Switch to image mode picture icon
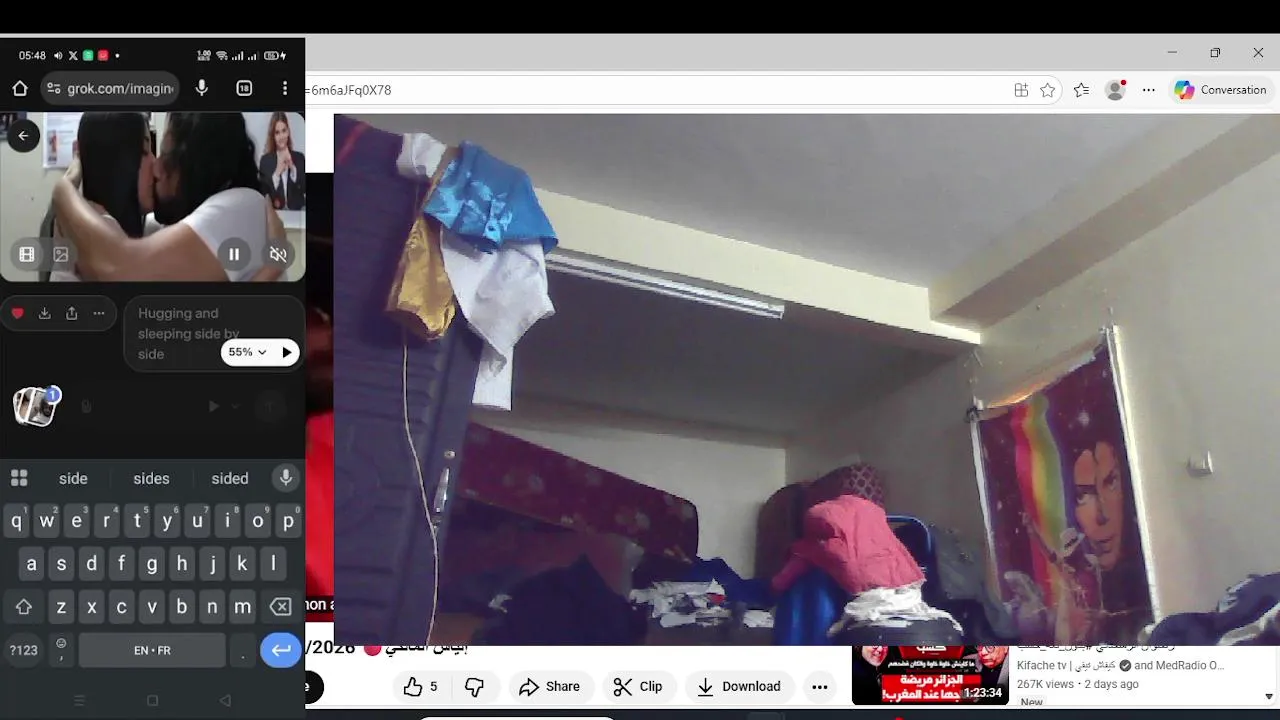The width and height of the screenshot is (1280, 720). pos(61,254)
